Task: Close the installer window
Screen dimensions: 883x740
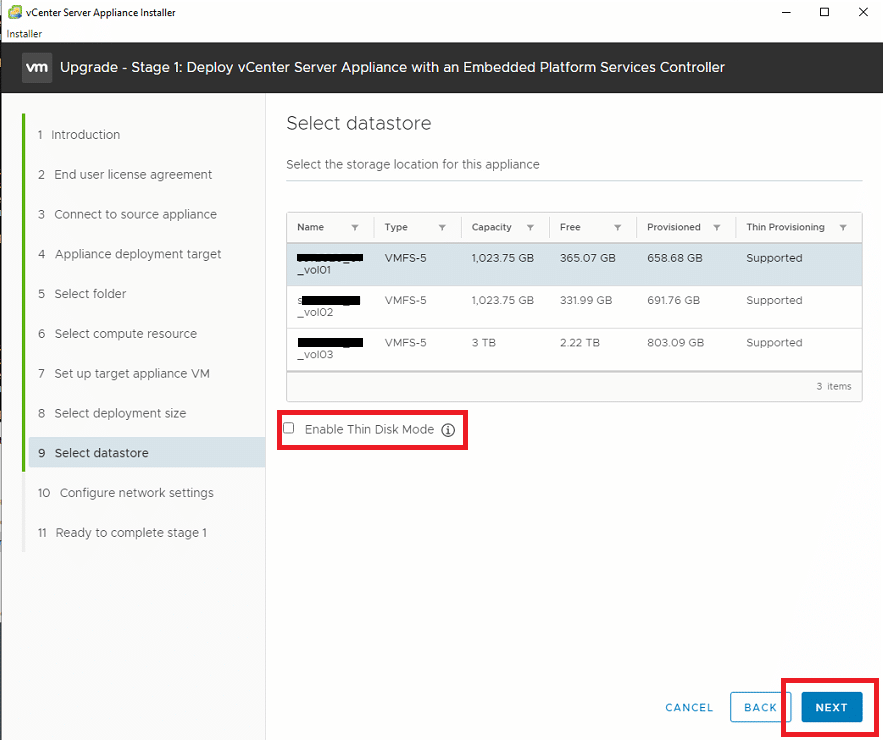Action: [x=863, y=12]
